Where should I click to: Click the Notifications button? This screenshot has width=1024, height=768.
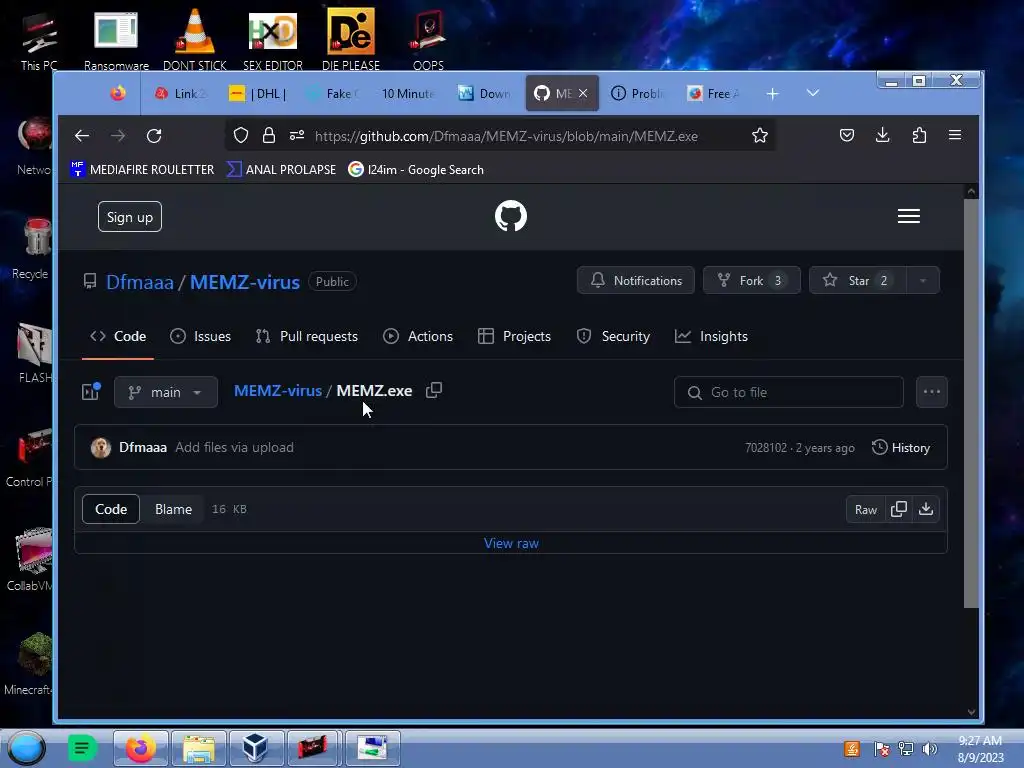[635, 280]
